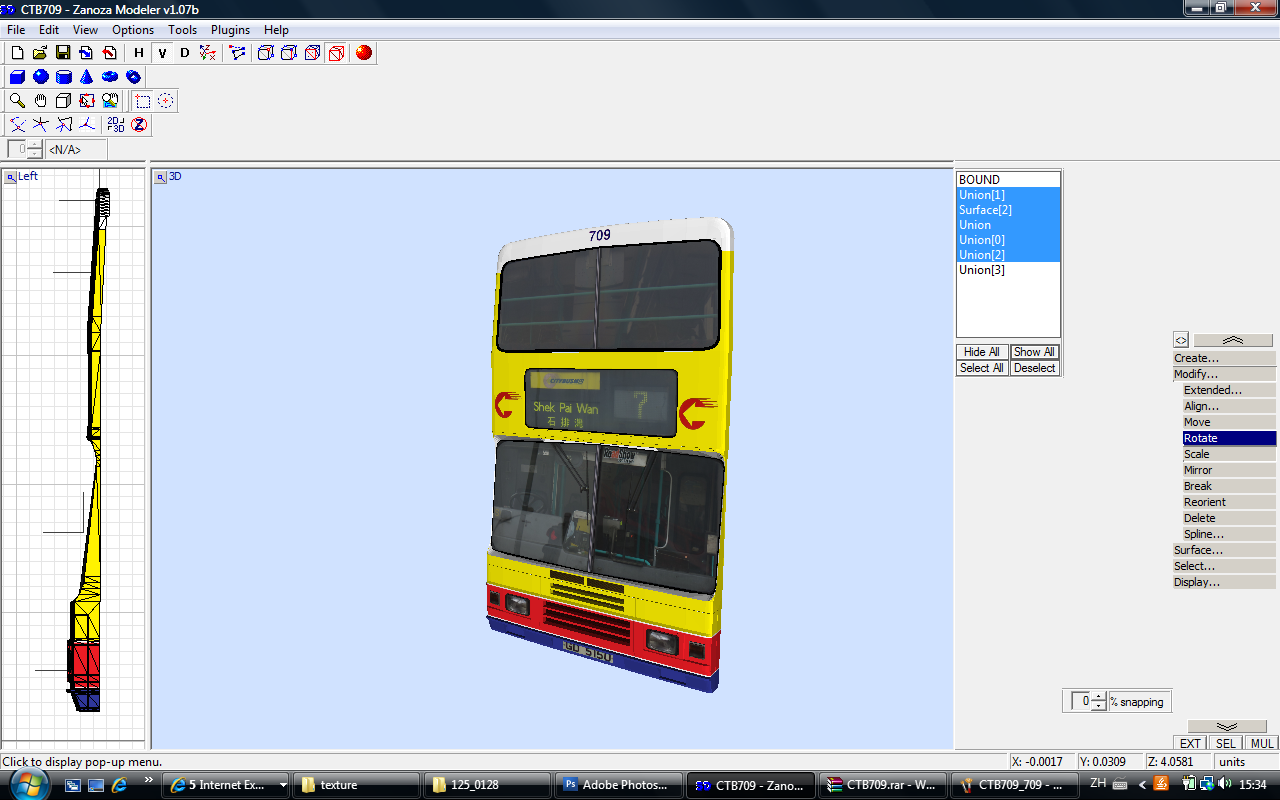Create a cone primitive
Viewport: 1280px width, 800px height.
(x=87, y=77)
